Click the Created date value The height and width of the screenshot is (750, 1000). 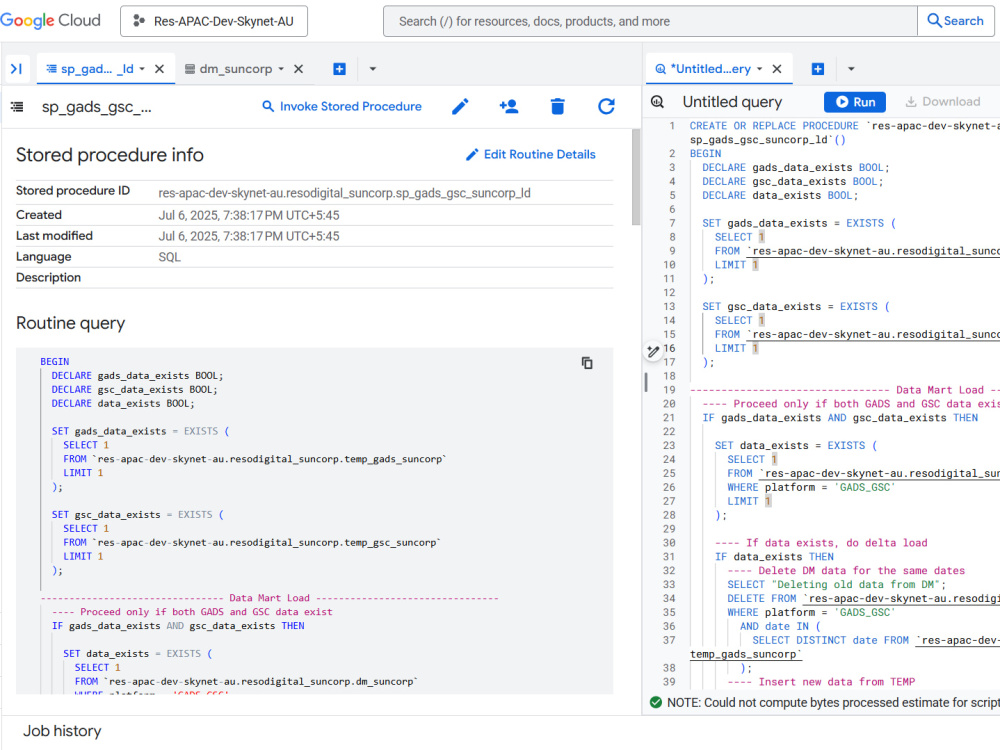point(249,215)
